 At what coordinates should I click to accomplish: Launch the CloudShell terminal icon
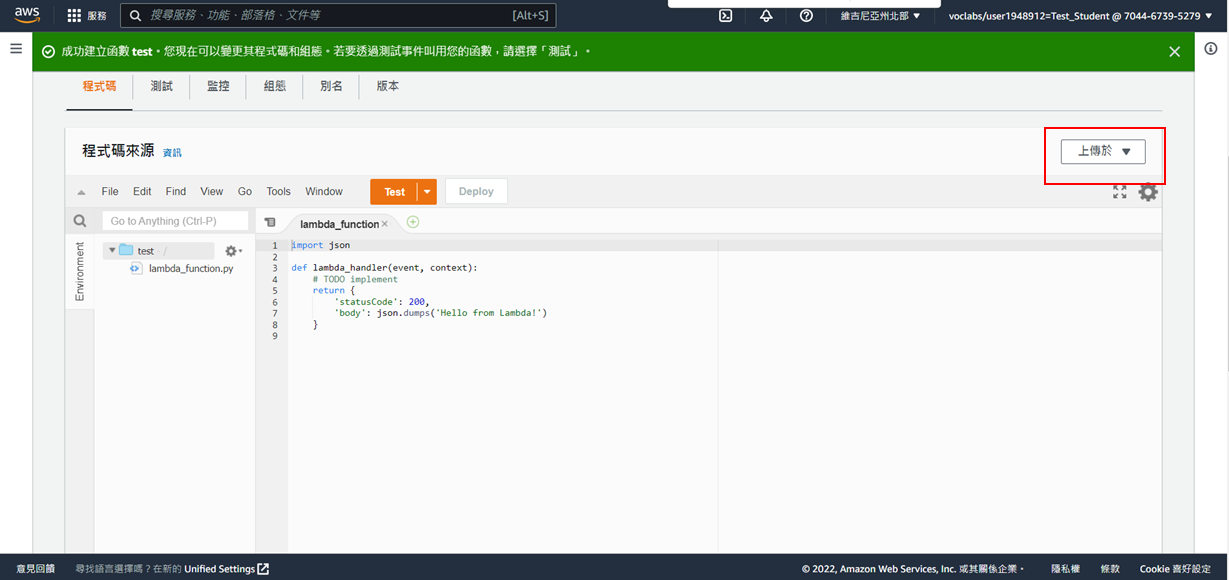pos(727,16)
